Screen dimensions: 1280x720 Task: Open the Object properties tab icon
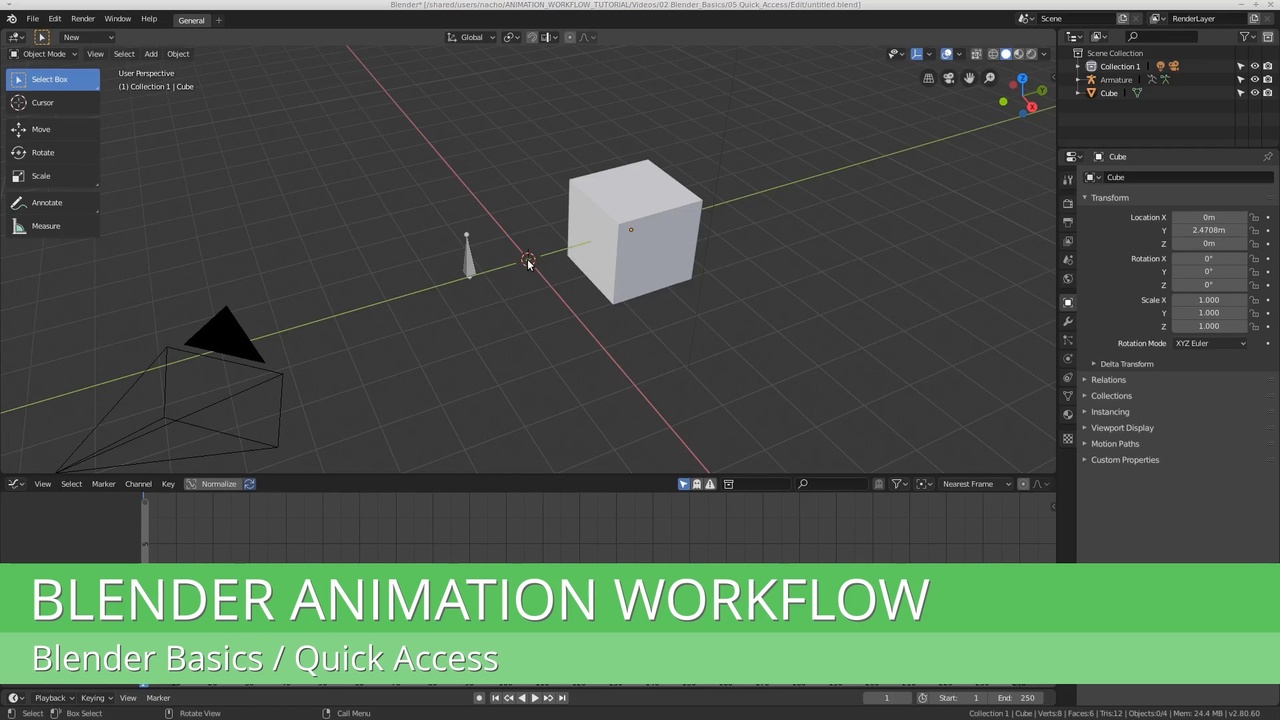coord(1068,302)
